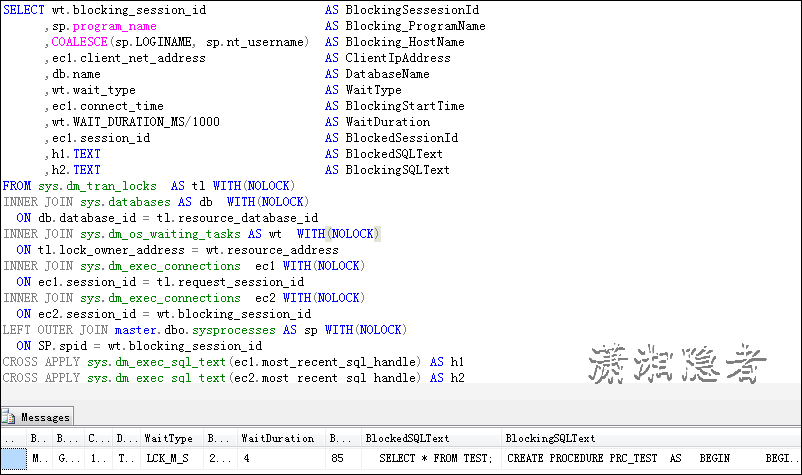The width and height of the screenshot is (802, 475).
Task: Click the WaitDuration column header
Action: [x=278, y=438]
